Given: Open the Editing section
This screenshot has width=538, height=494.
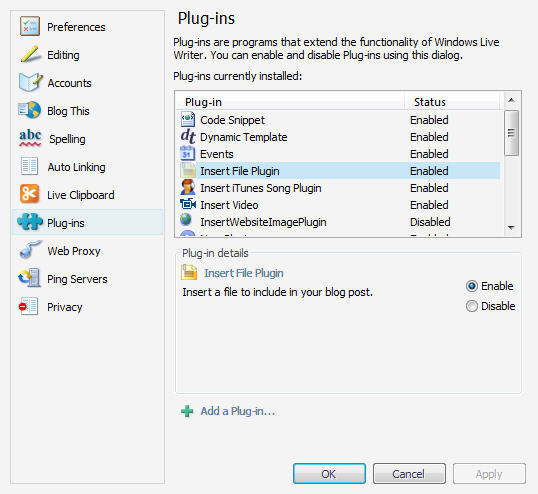Looking at the screenshot, I should pyautogui.click(x=88, y=55).
